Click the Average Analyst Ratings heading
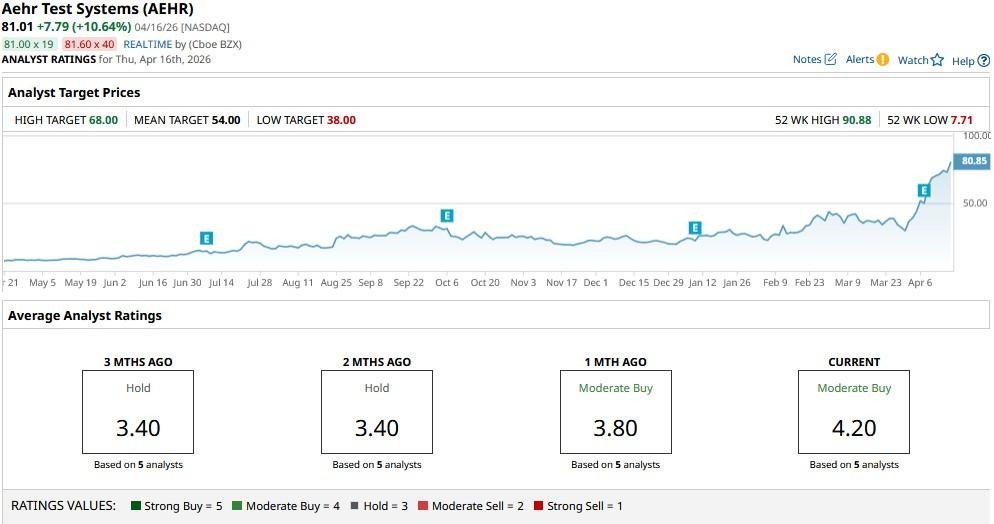The image size is (994, 524). (85, 316)
